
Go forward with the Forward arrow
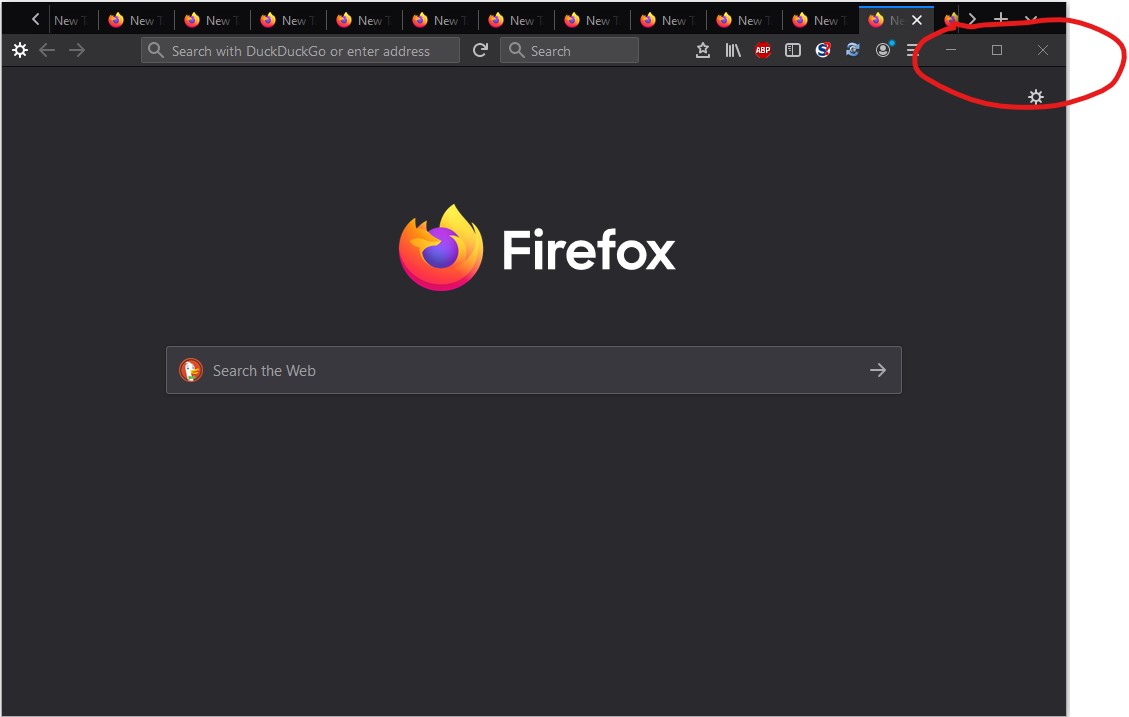(77, 50)
